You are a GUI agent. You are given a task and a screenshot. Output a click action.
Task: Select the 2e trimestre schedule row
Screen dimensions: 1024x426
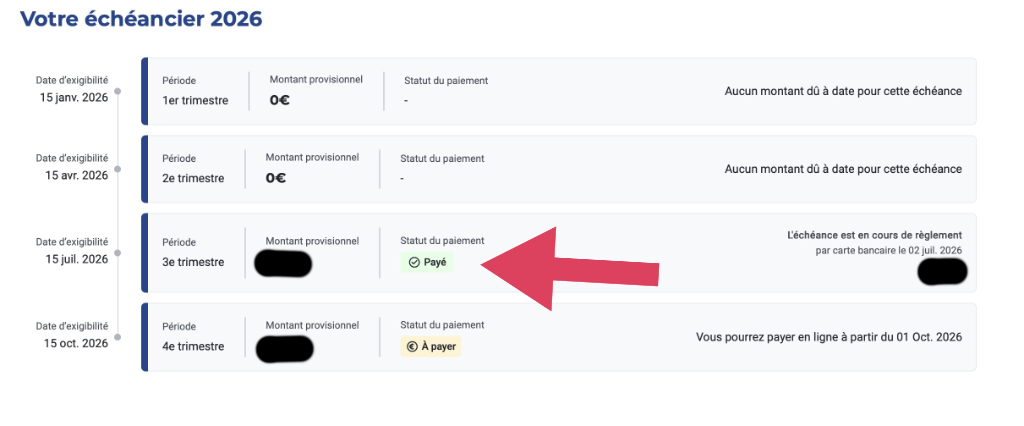coord(559,169)
